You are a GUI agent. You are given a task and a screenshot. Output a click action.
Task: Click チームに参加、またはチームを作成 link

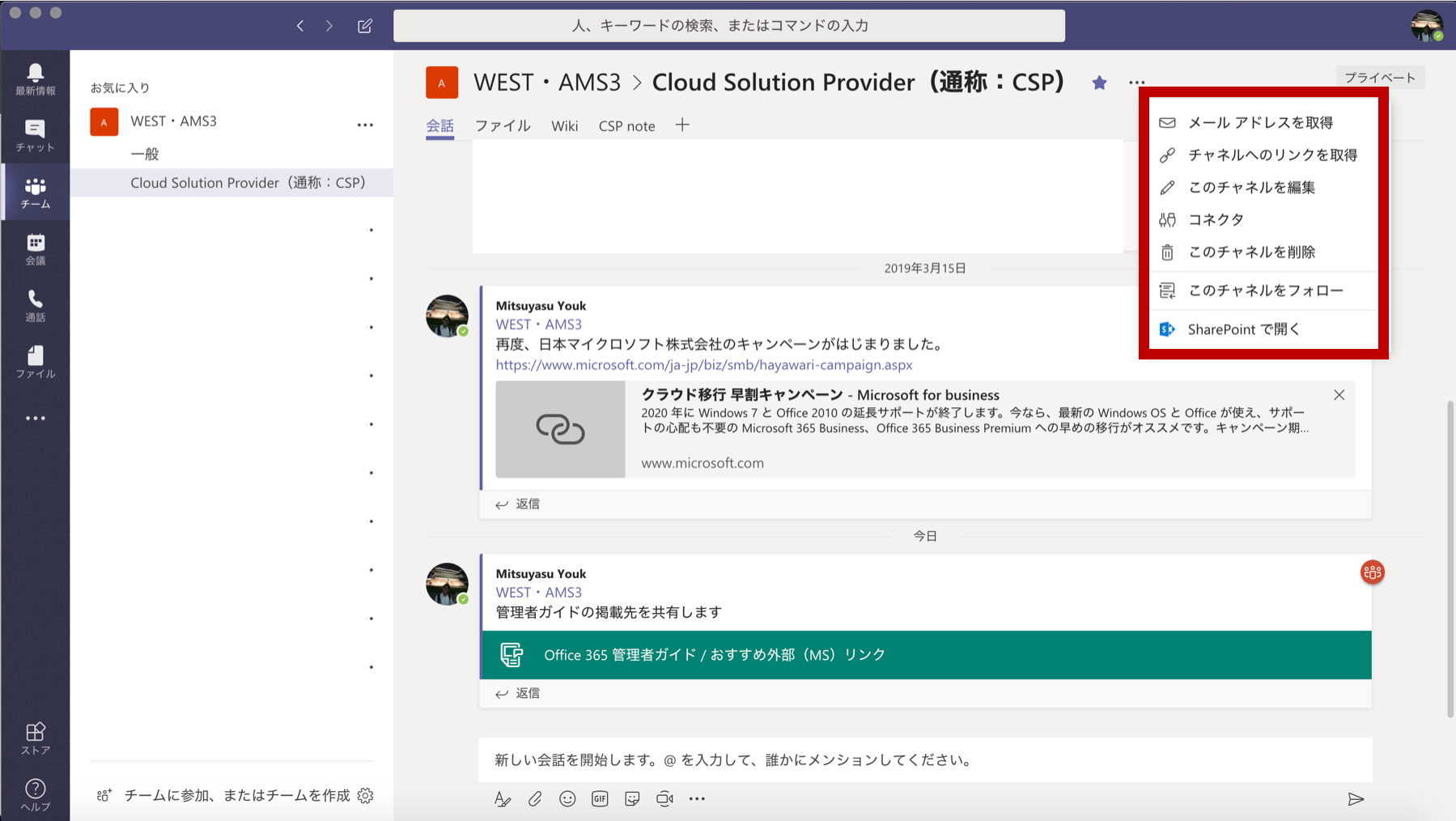click(x=237, y=796)
